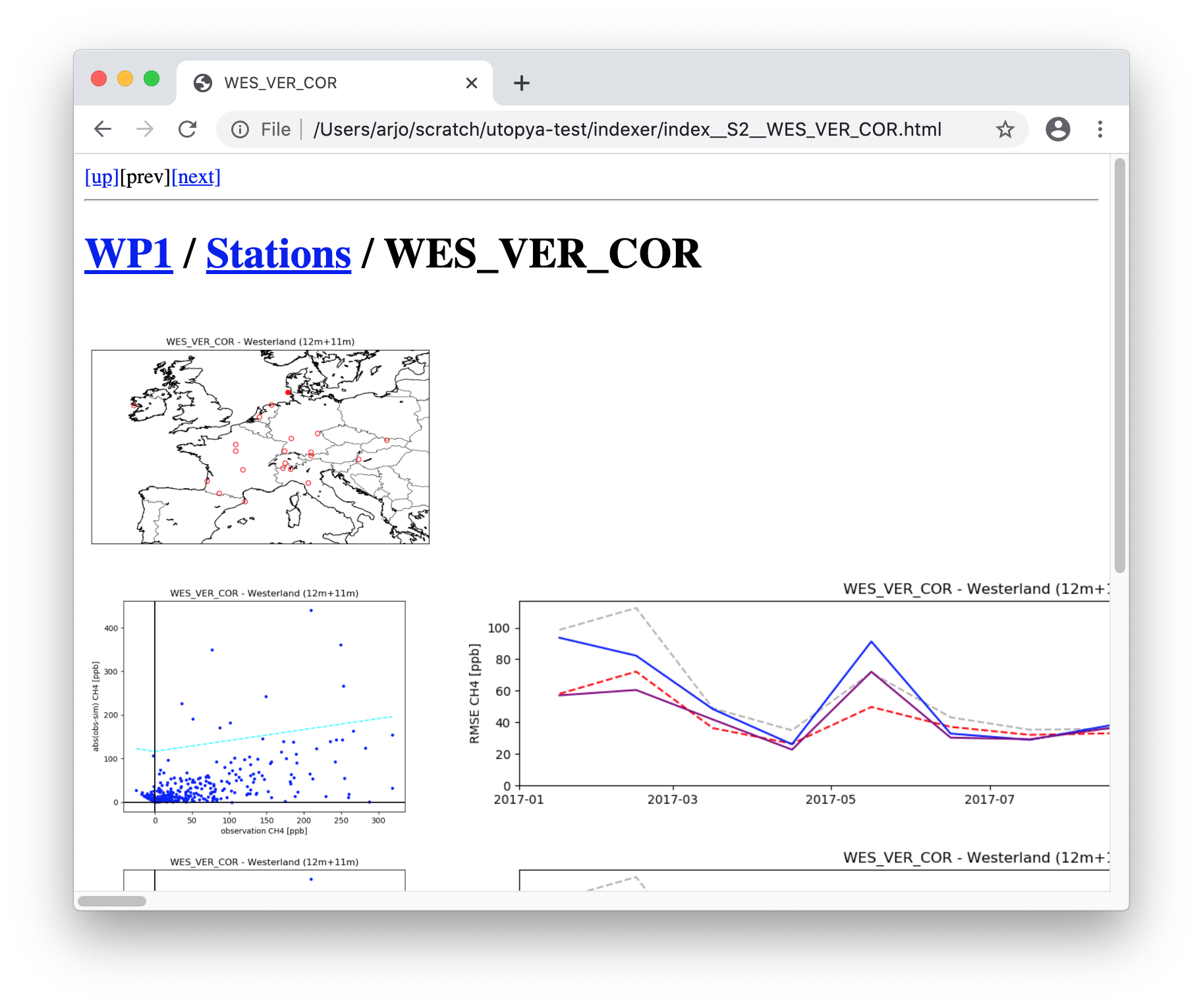1203x1008 pixels.
Task: Click the red macOS close window button
Action: pyautogui.click(x=99, y=78)
